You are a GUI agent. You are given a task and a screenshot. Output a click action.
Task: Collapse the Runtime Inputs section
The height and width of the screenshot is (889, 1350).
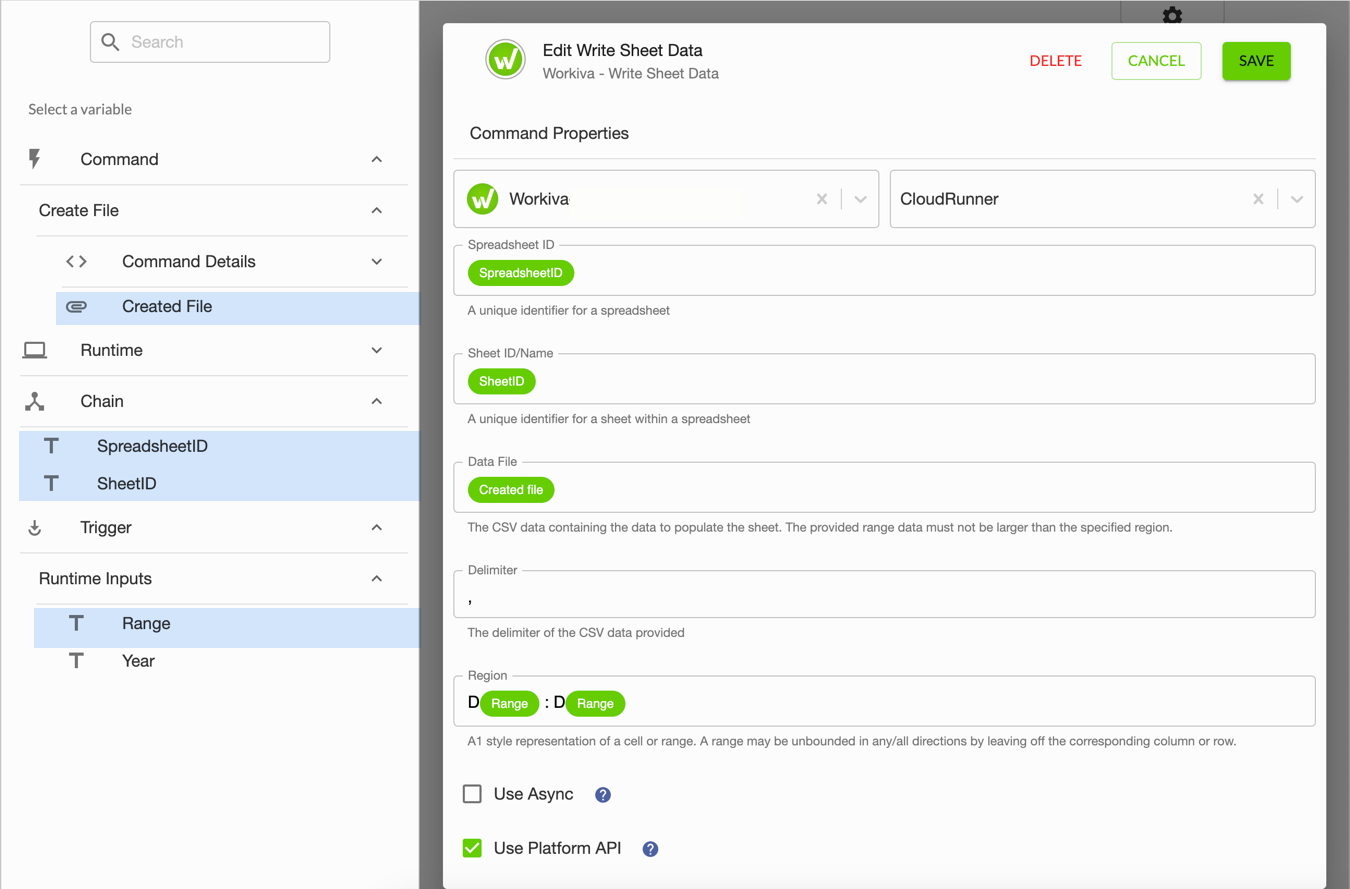click(x=377, y=578)
